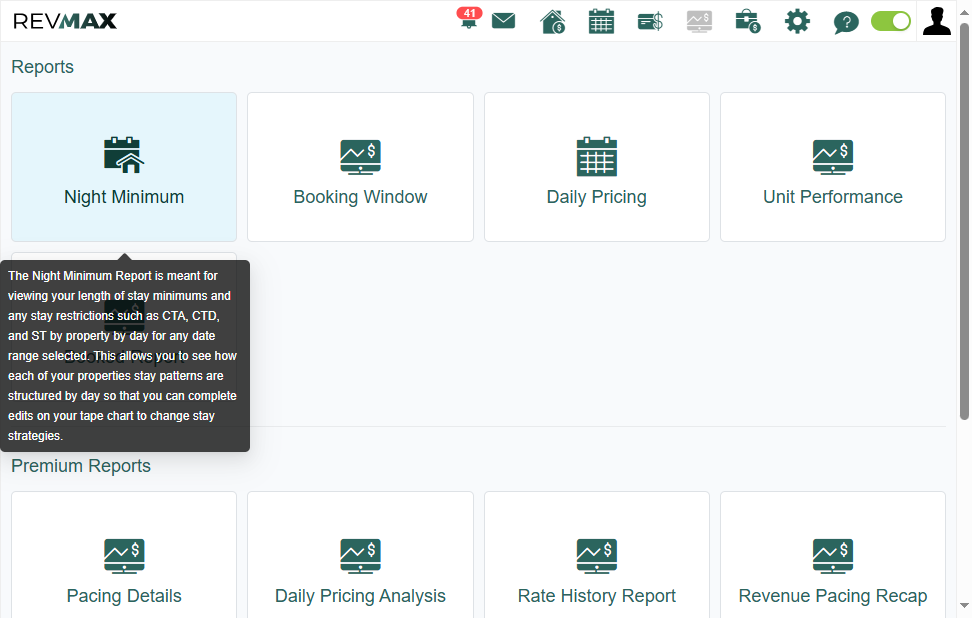
Task: Open the Revenue Pacing Recap label
Action: pyautogui.click(x=833, y=596)
